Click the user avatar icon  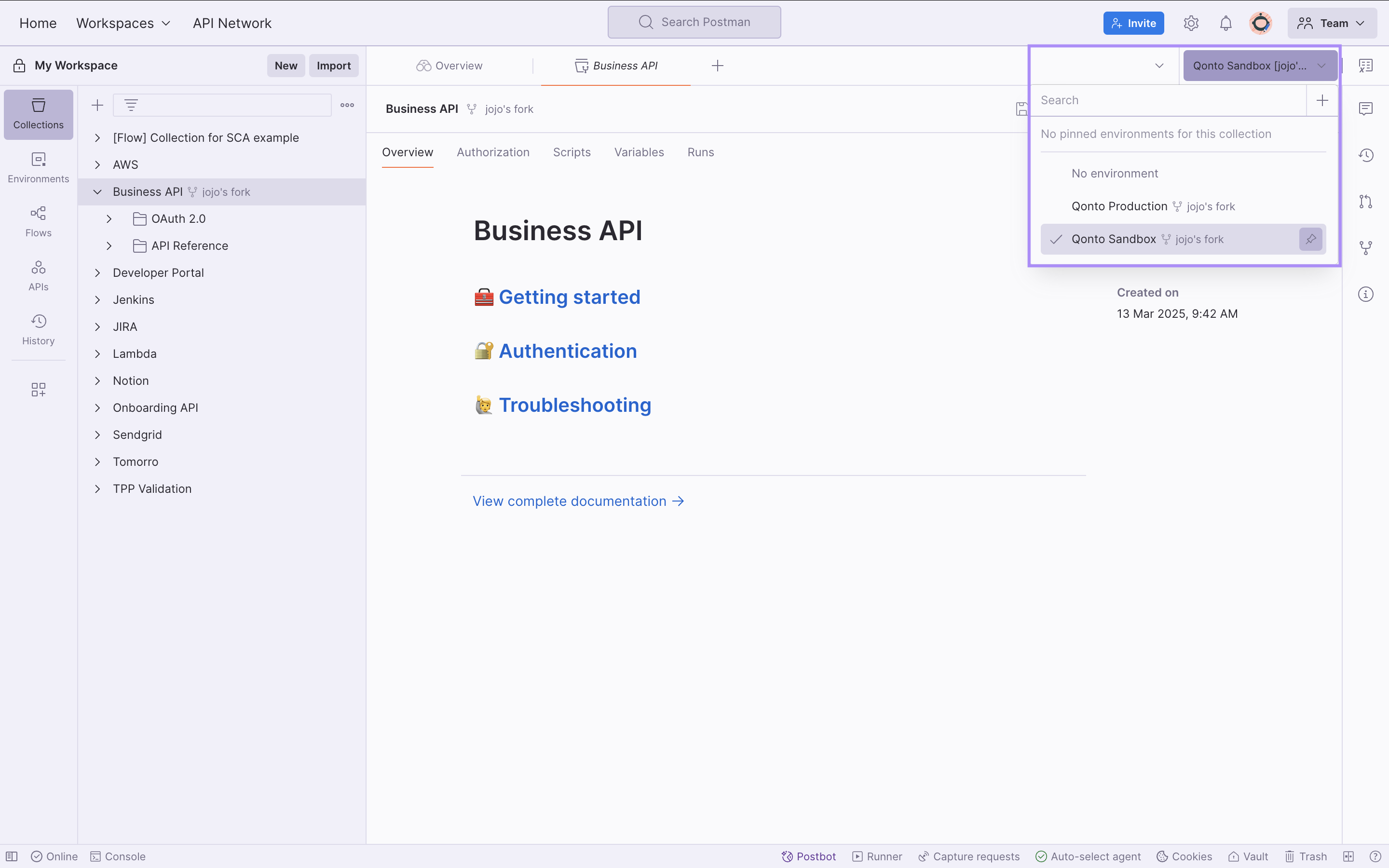[1260, 23]
